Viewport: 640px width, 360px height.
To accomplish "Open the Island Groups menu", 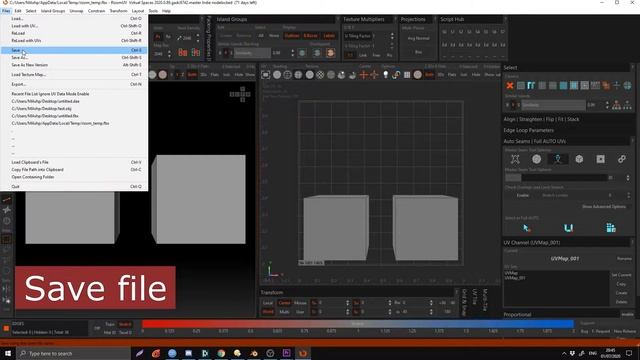I will (x=53, y=11).
